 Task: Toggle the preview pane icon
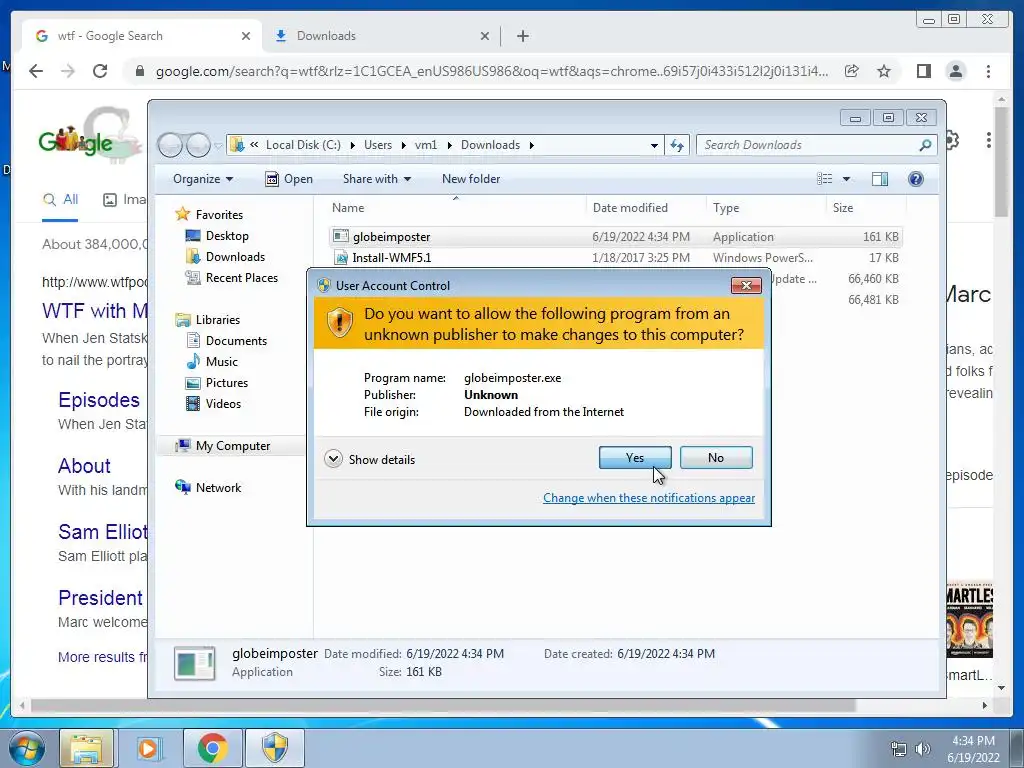click(880, 179)
